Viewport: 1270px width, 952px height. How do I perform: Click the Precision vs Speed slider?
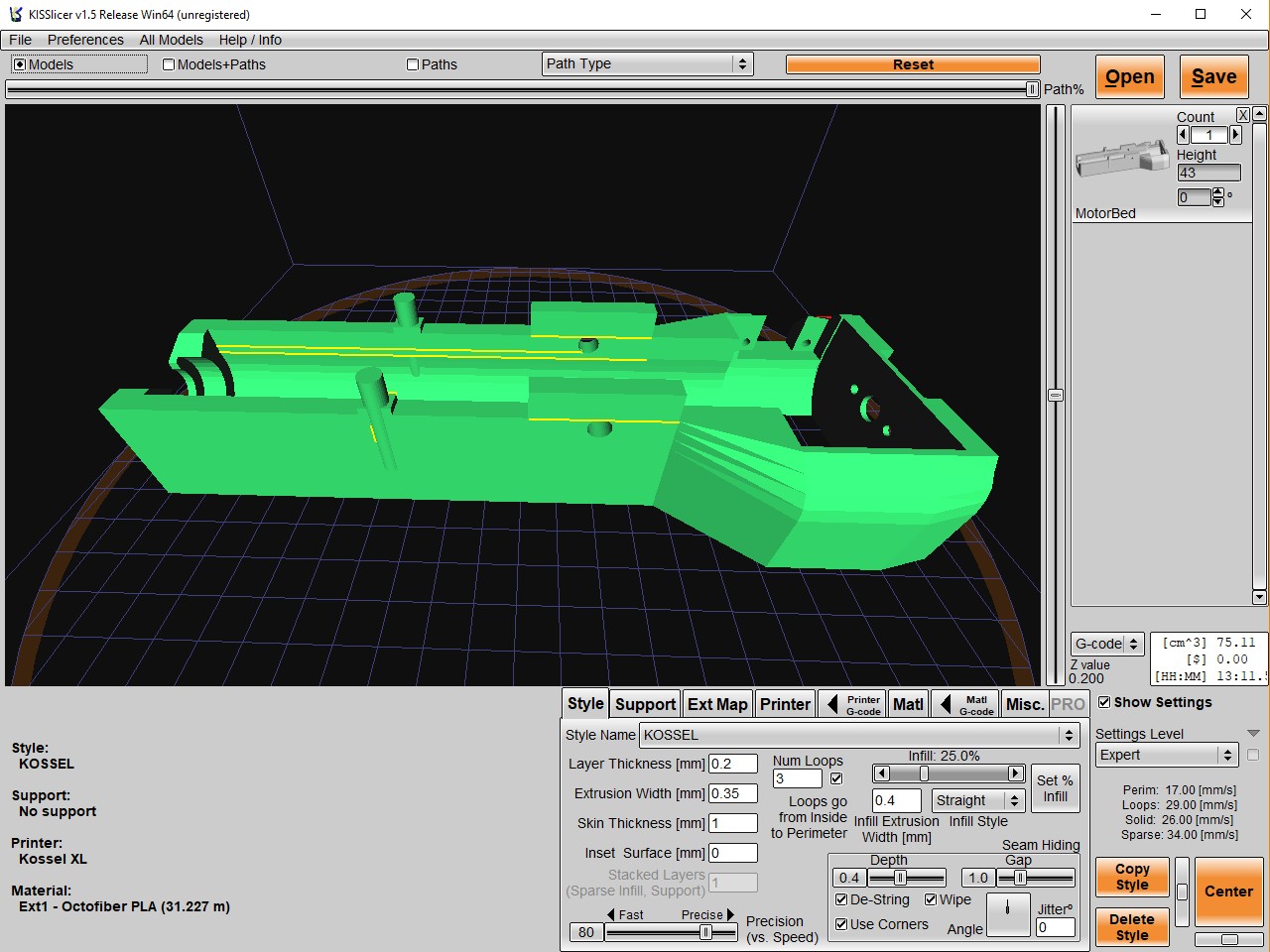click(x=671, y=932)
